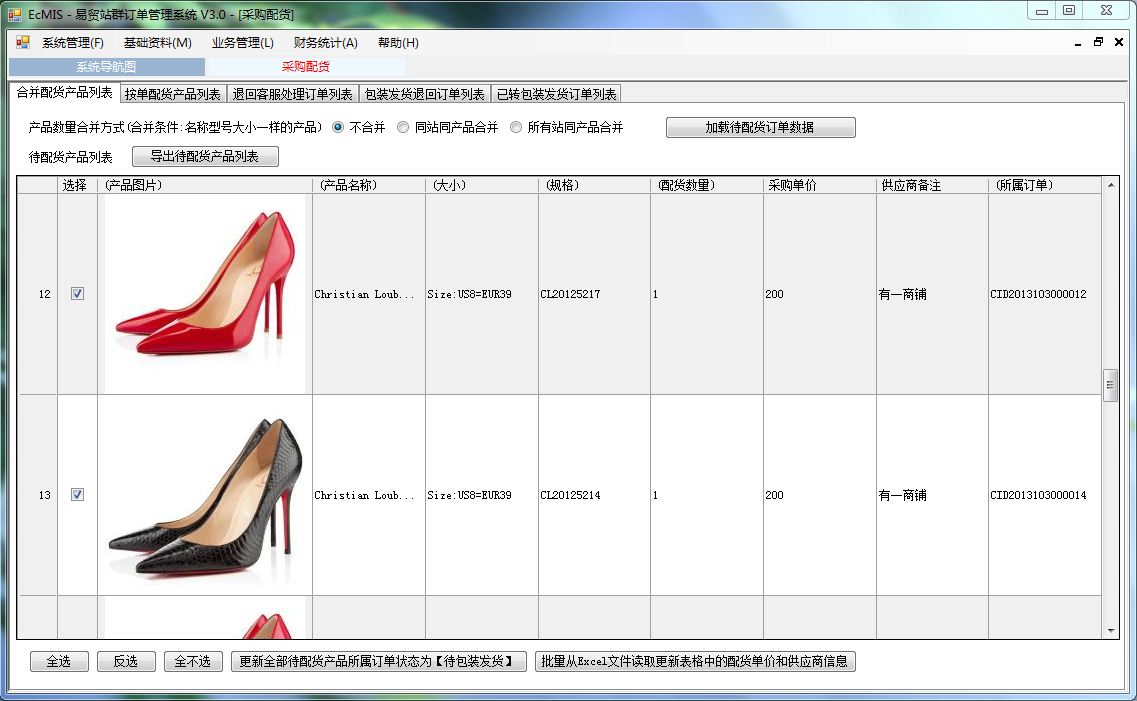Click Size:US8=EUR39 cell in row 13
Screen dimensions: 1137x701
point(482,495)
